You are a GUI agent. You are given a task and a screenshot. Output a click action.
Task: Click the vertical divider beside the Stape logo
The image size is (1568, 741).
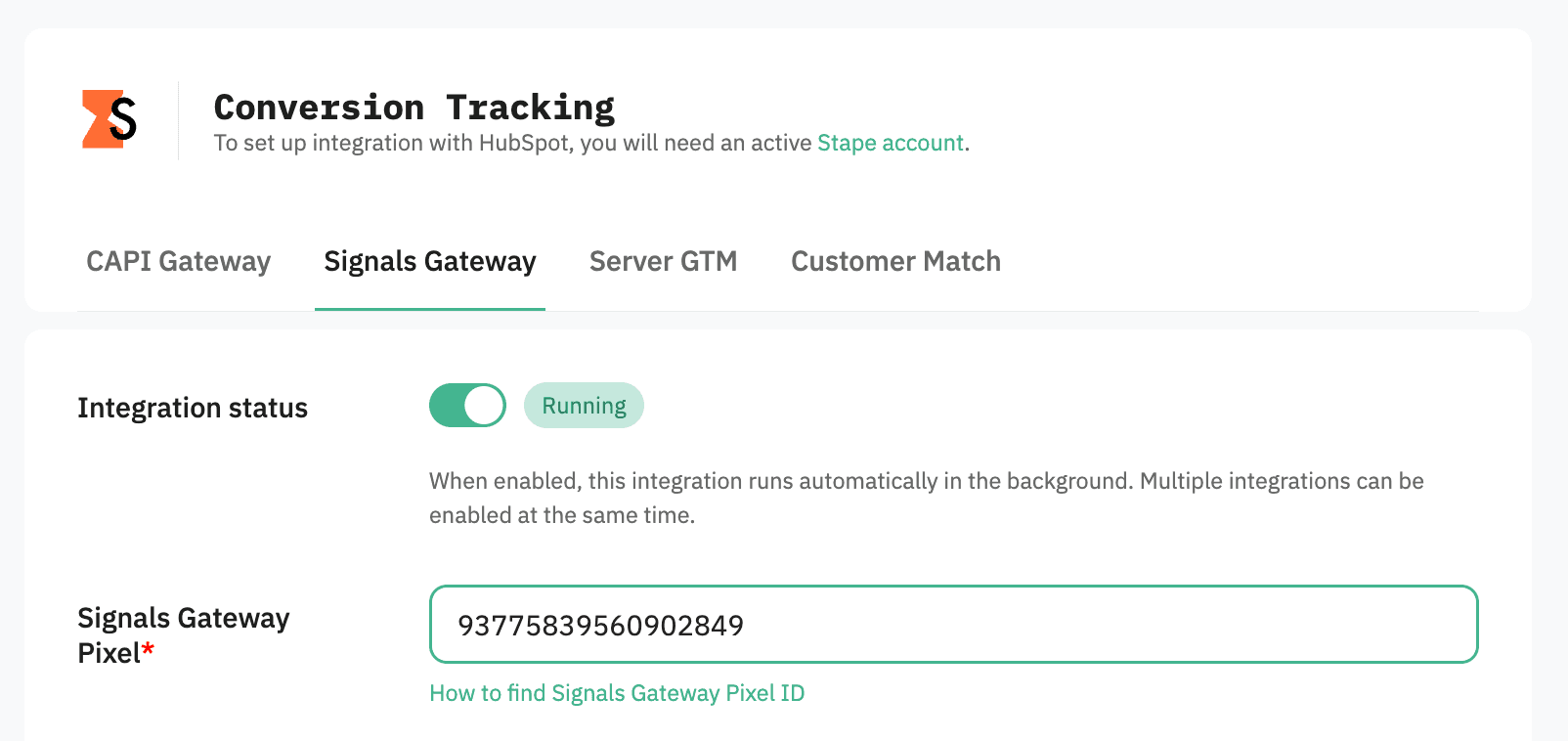pyautogui.click(x=178, y=120)
